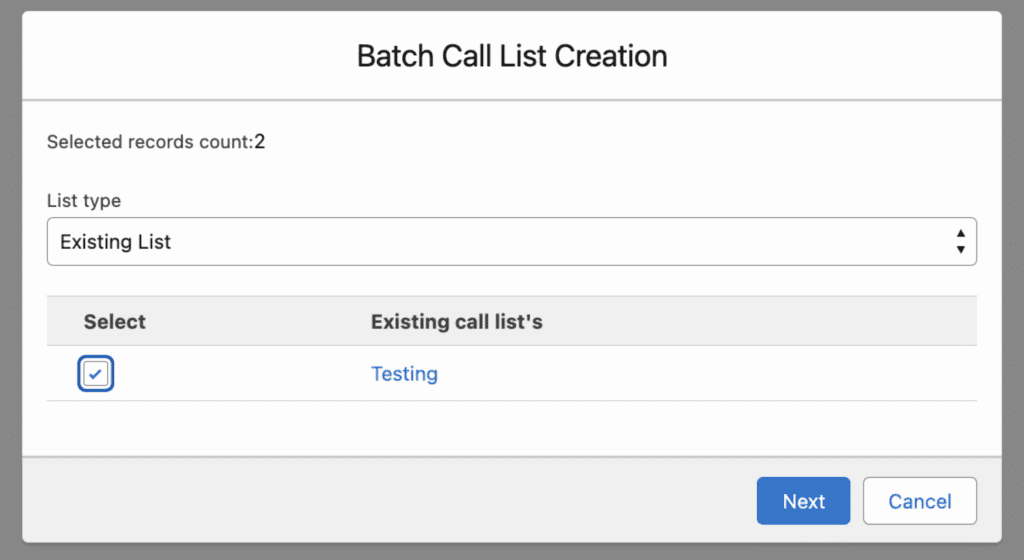
Task: Click the blue checkmark icon in Select column
Action: (96, 374)
